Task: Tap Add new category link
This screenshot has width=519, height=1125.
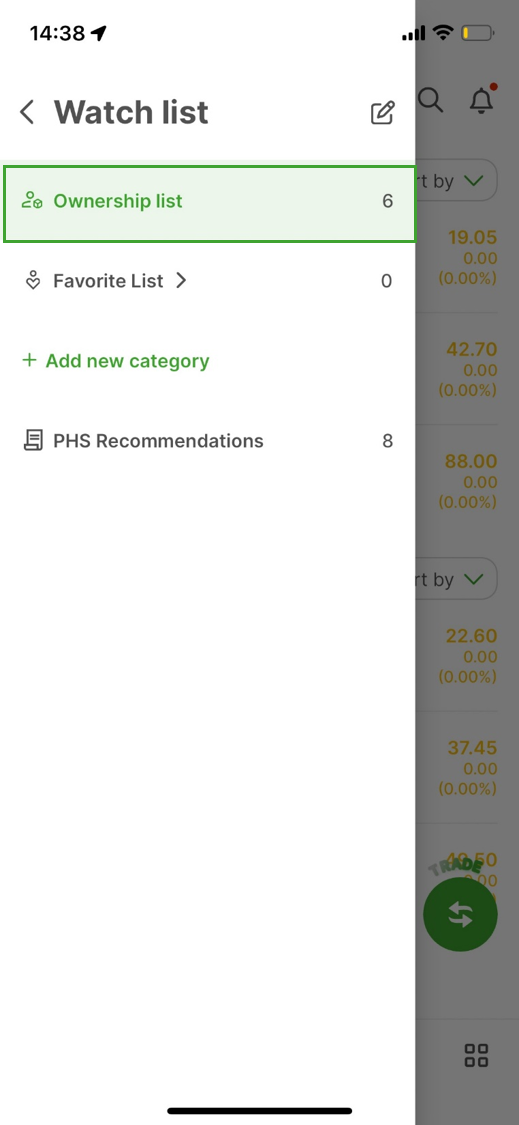Action: tap(127, 360)
